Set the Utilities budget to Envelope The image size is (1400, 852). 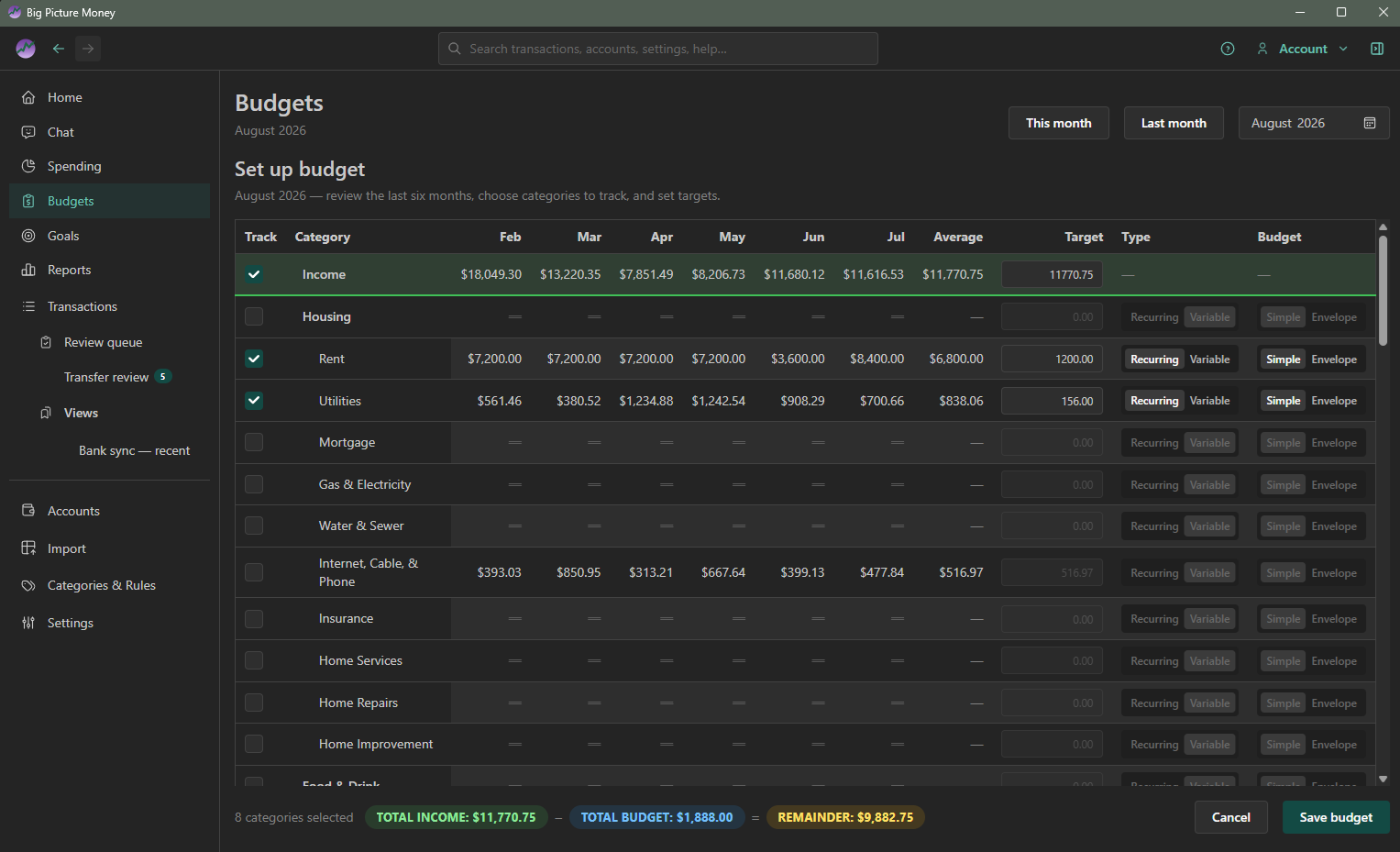[x=1334, y=401]
